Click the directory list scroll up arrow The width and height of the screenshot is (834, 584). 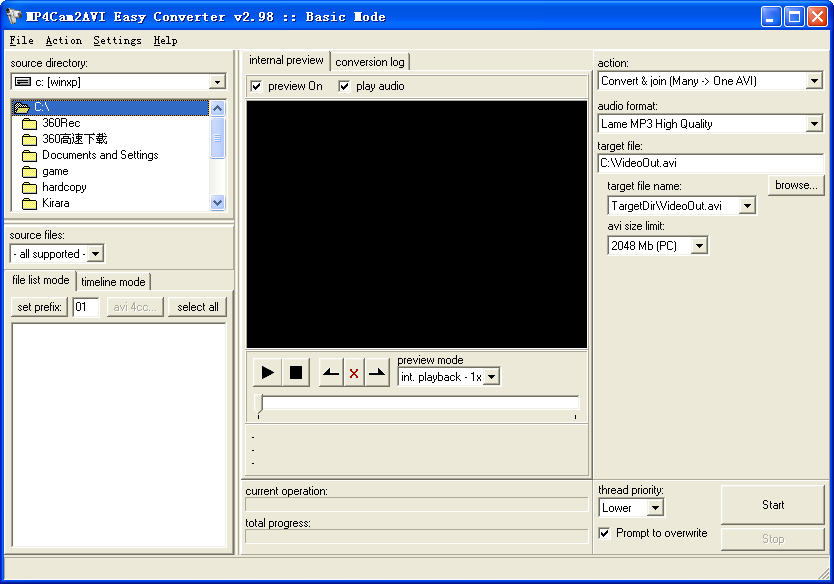(x=218, y=109)
